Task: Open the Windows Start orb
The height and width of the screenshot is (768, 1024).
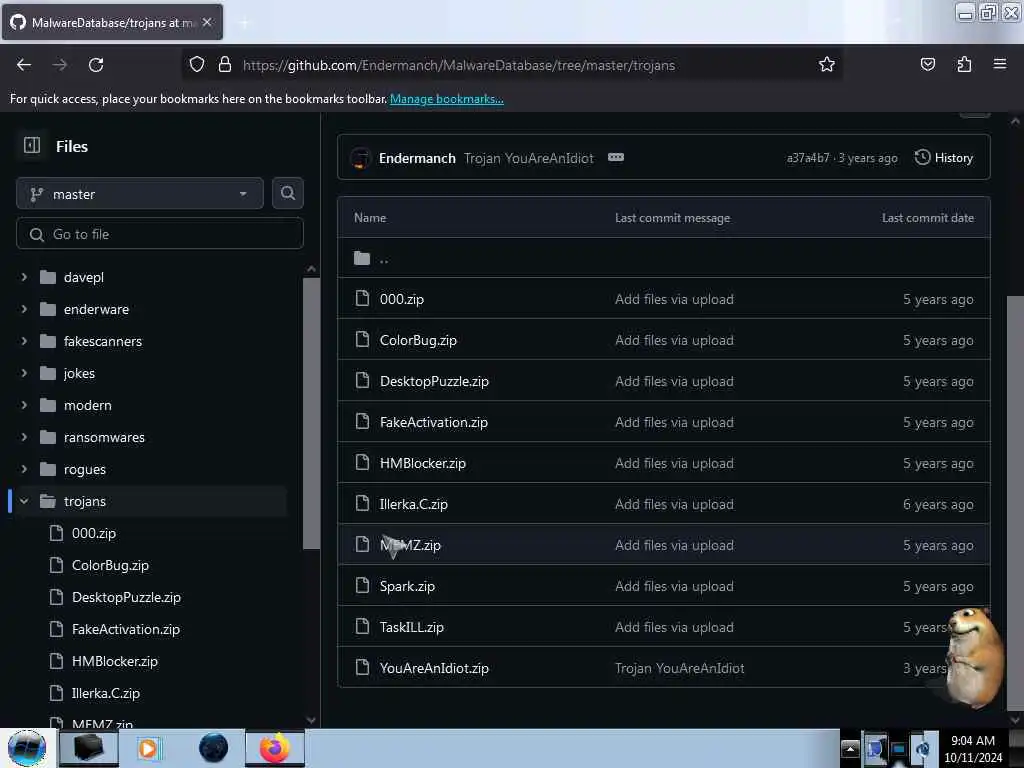Action: point(27,748)
